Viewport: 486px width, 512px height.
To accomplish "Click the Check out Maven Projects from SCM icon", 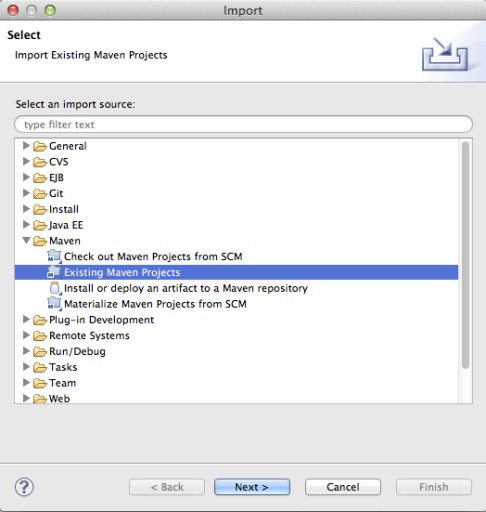I will pos(54,256).
